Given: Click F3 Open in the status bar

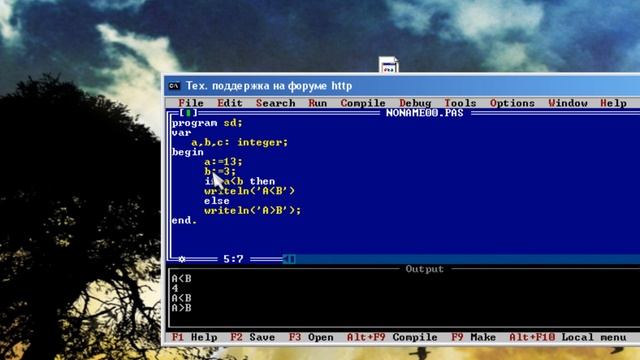Looking at the screenshot, I should (311, 337).
